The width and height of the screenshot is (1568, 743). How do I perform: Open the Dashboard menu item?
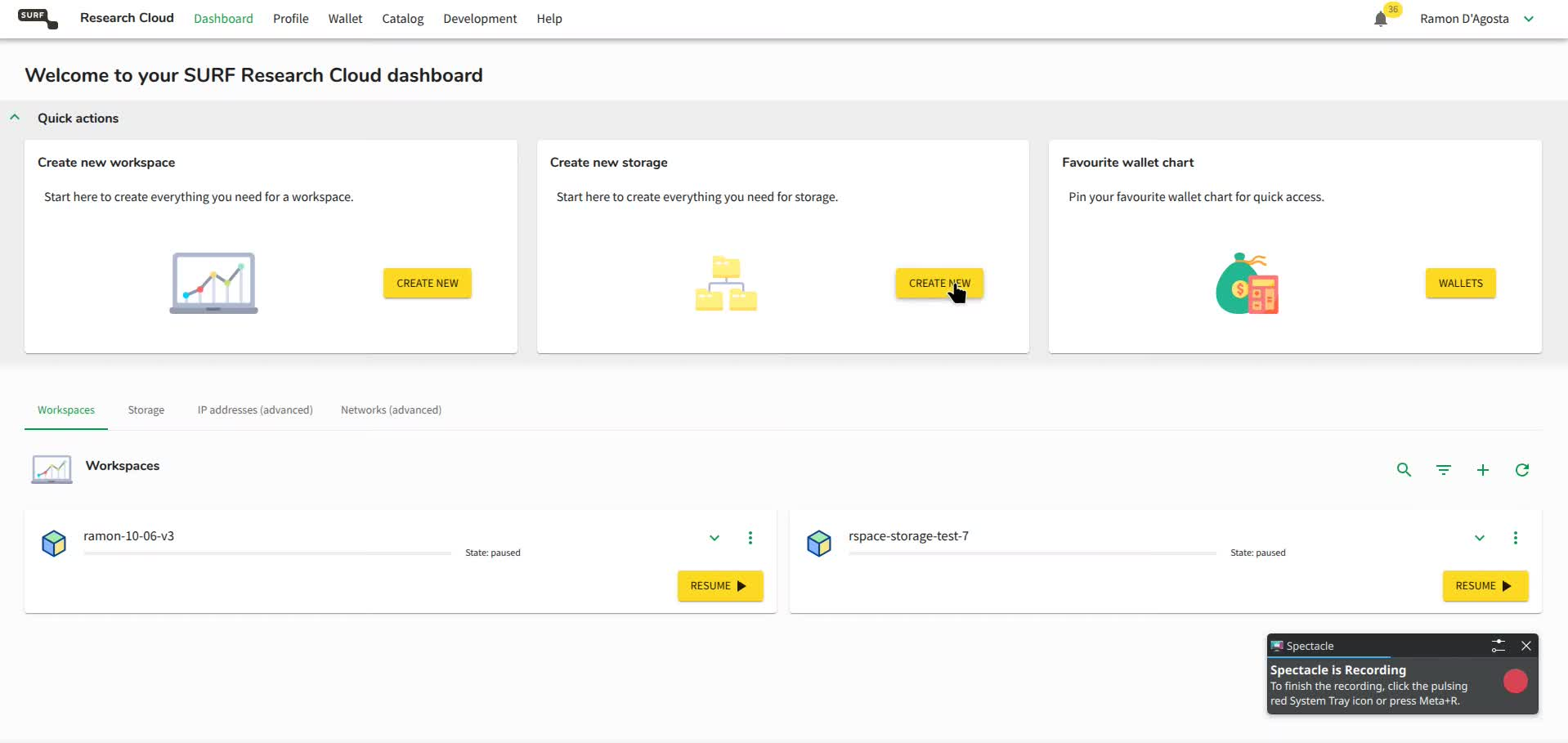click(x=223, y=19)
